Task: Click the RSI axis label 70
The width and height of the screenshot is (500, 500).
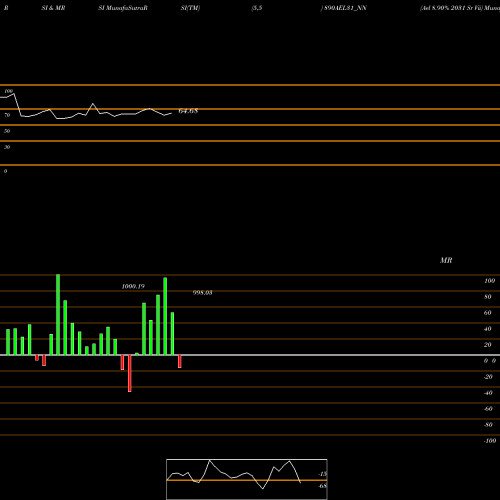Action: point(7,115)
